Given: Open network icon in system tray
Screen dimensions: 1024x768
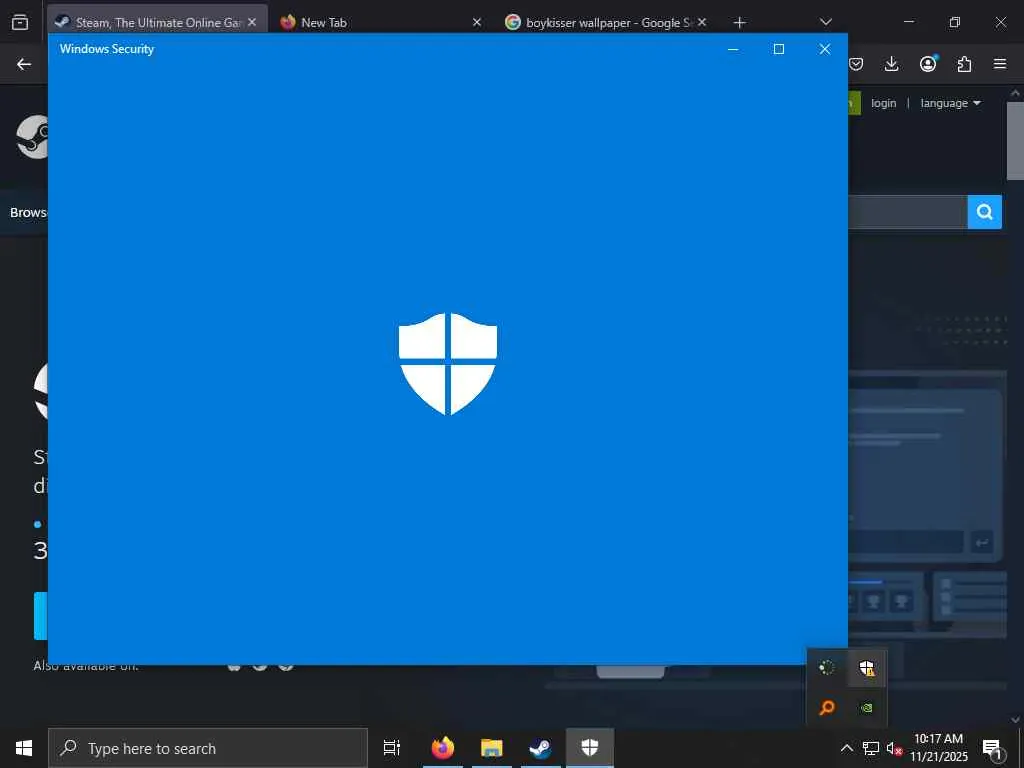Looking at the screenshot, I should tap(871, 748).
